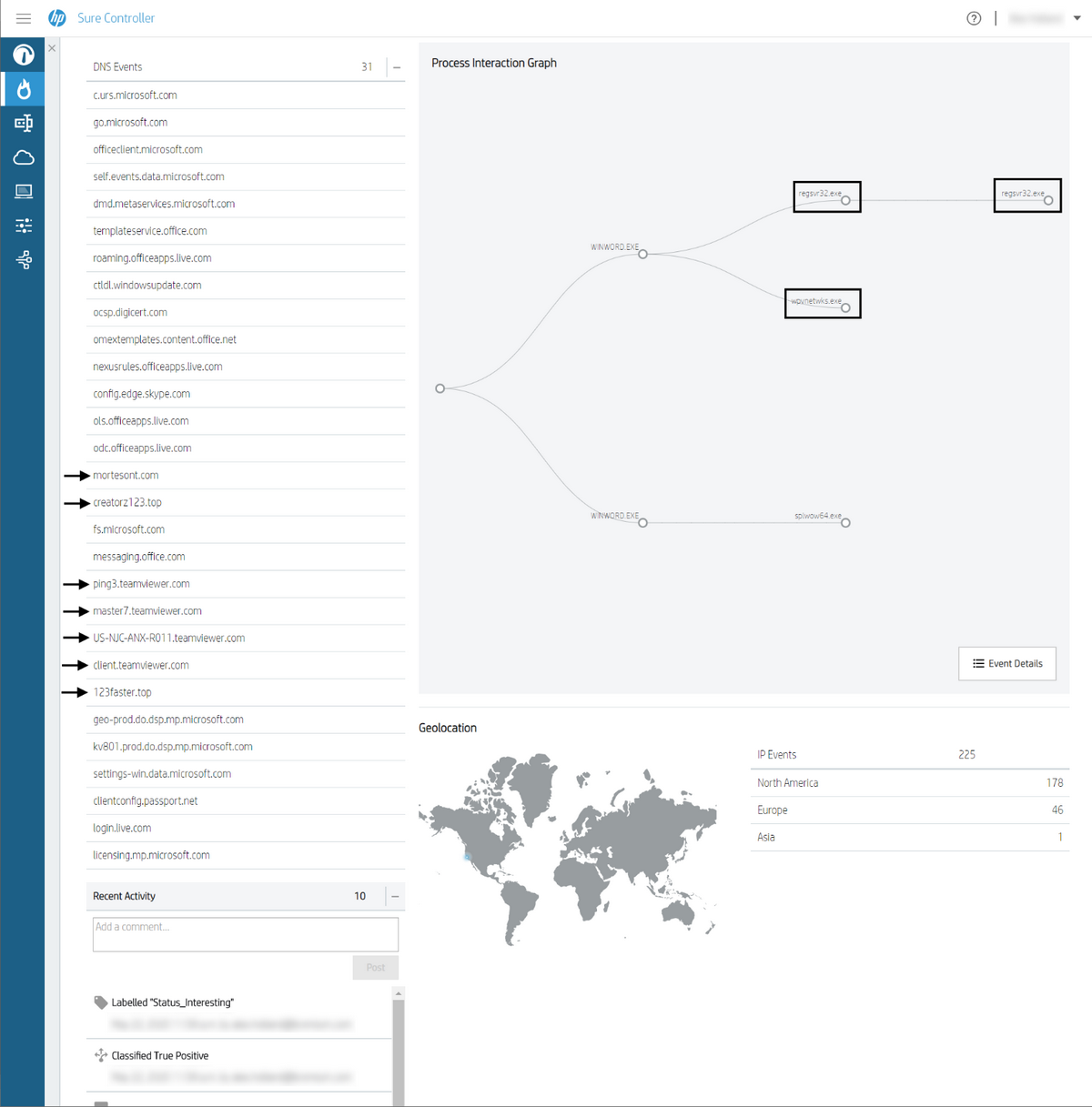This screenshot has width=1092, height=1107.
Task: Select dmd.metaservices.microsoft.com entry
Action: 246,204
